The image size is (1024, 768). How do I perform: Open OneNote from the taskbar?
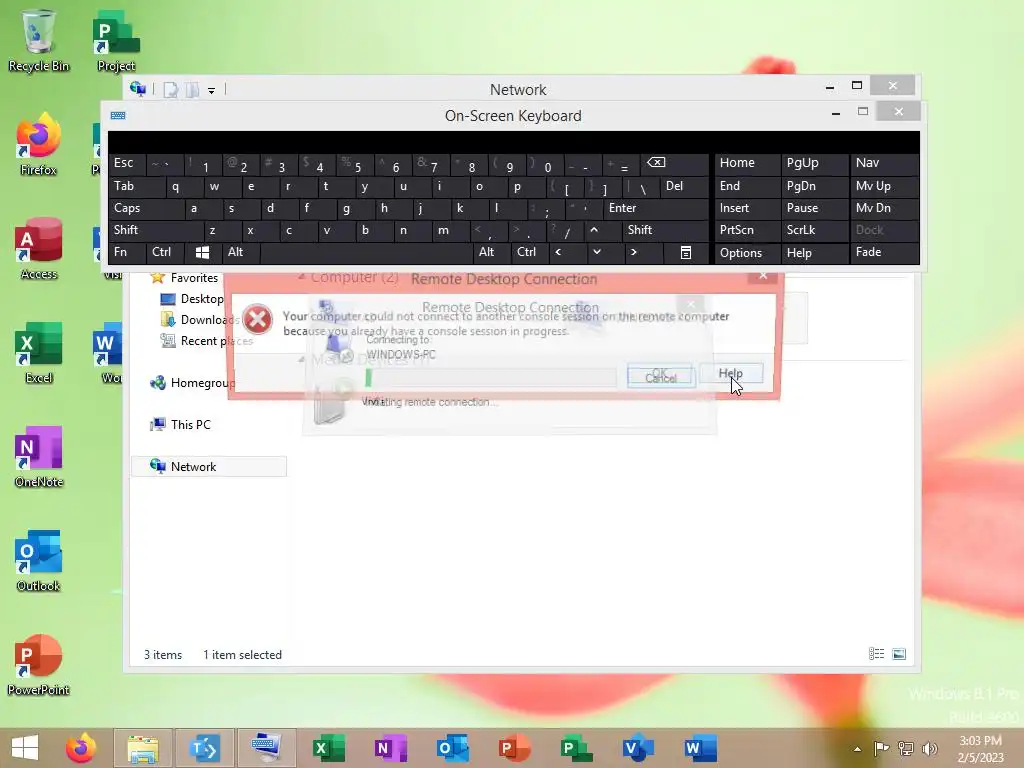tap(391, 748)
